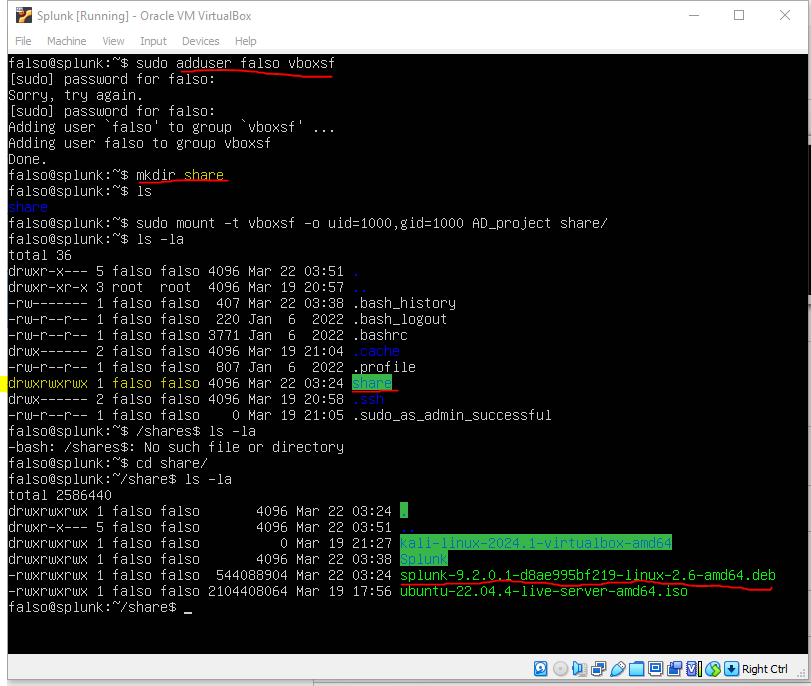811x686 pixels.
Task: Open the File menu
Action: coord(23,41)
